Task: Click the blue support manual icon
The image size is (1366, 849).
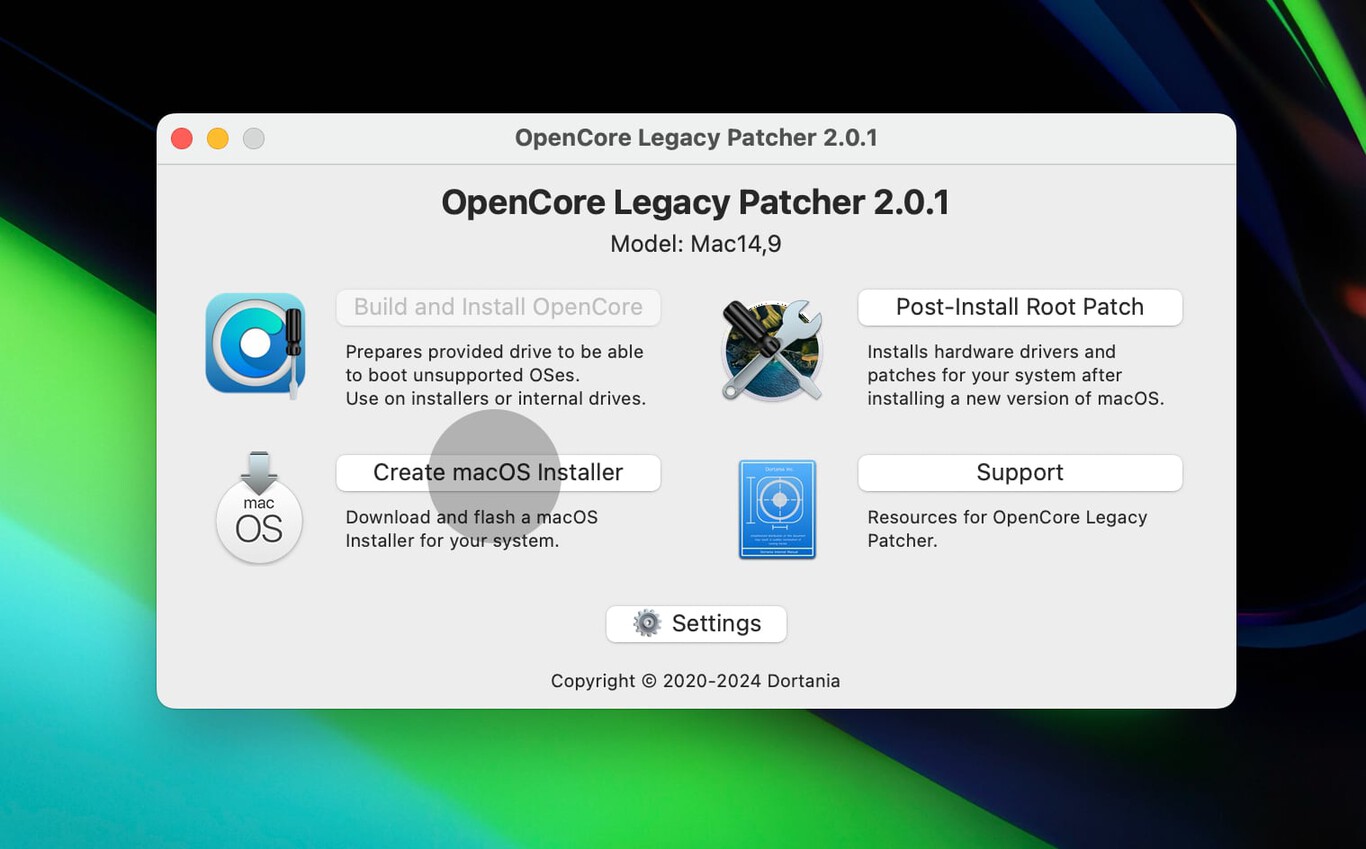Action: [x=777, y=509]
